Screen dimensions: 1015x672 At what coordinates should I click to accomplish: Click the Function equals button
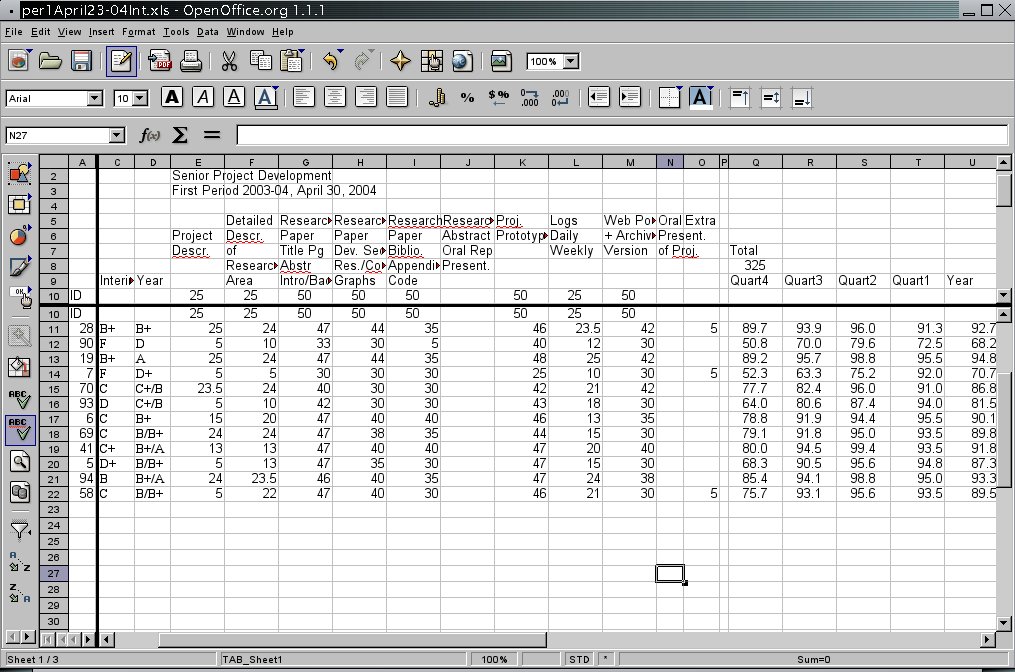(x=212, y=135)
